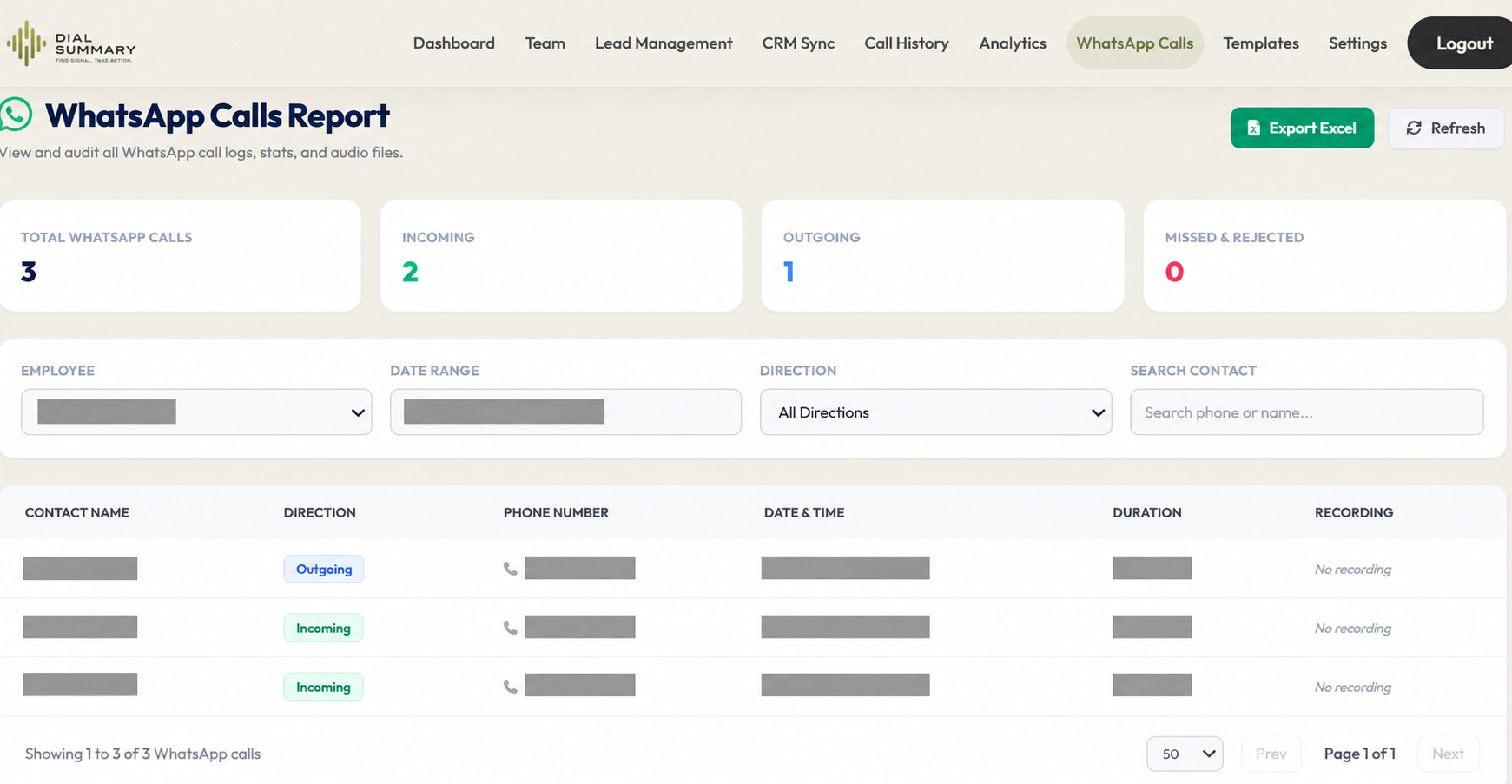The width and height of the screenshot is (1512, 784).
Task: Go to Settings in top navigation
Action: [1357, 43]
